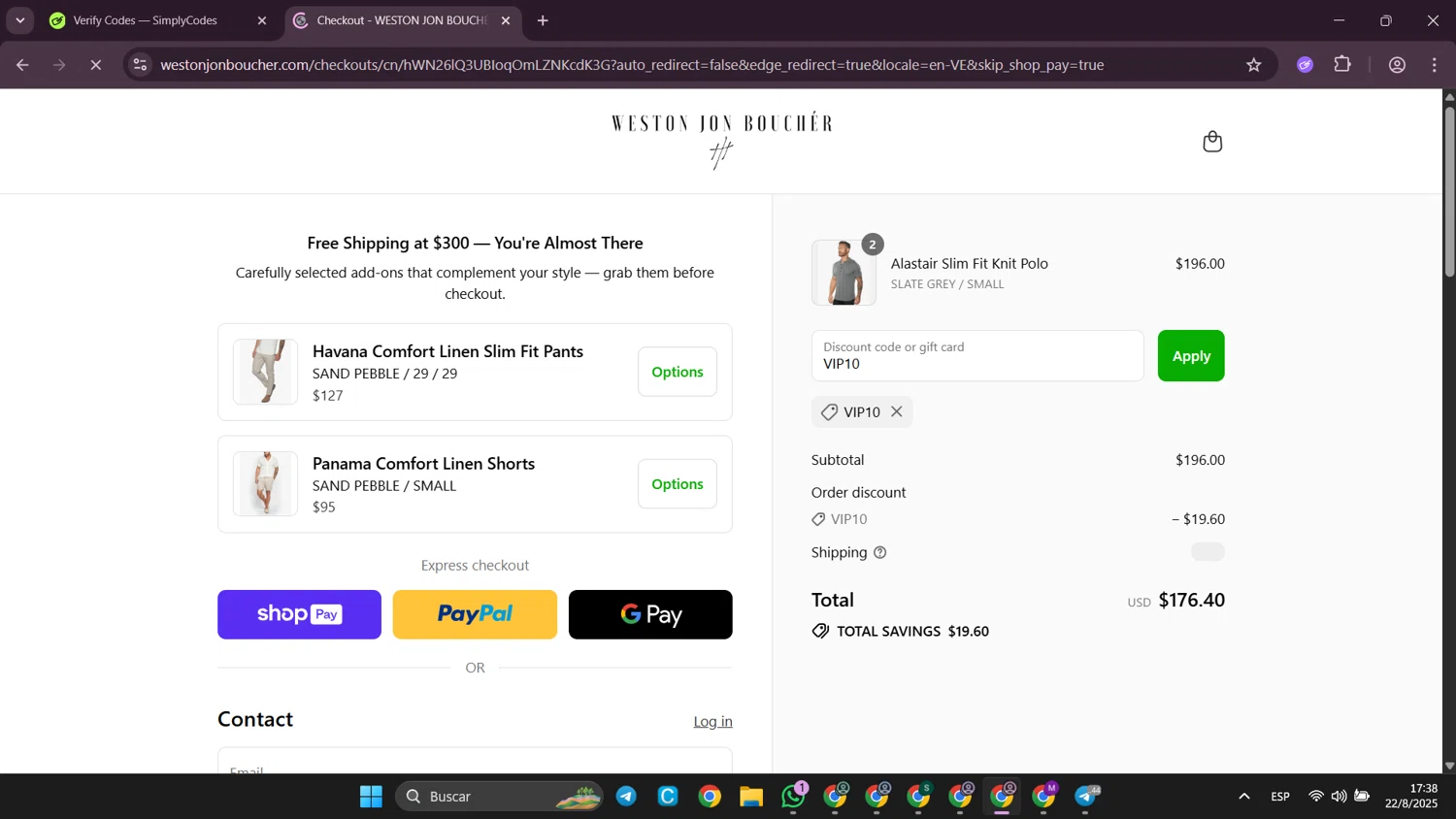The width and height of the screenshot is (1456, 819).
Task: Click the taskbar Buscar search box
Action: [x=499, y=797]
